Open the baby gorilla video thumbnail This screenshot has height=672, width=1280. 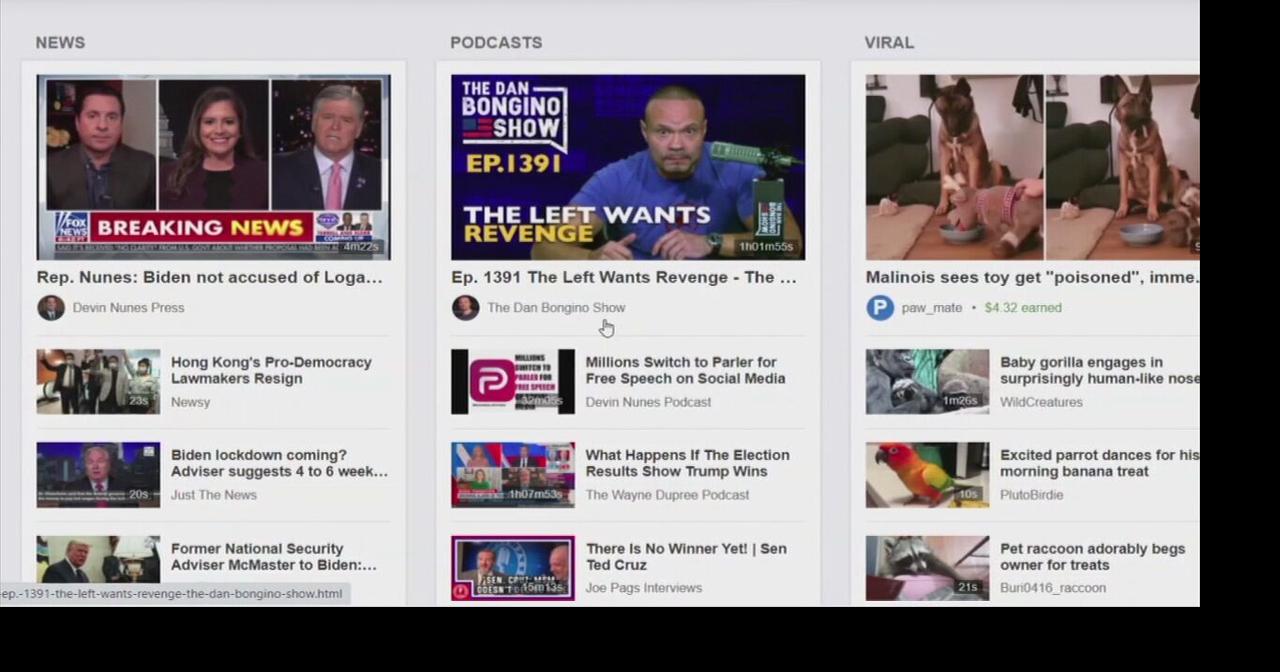(x=927, y=381)
